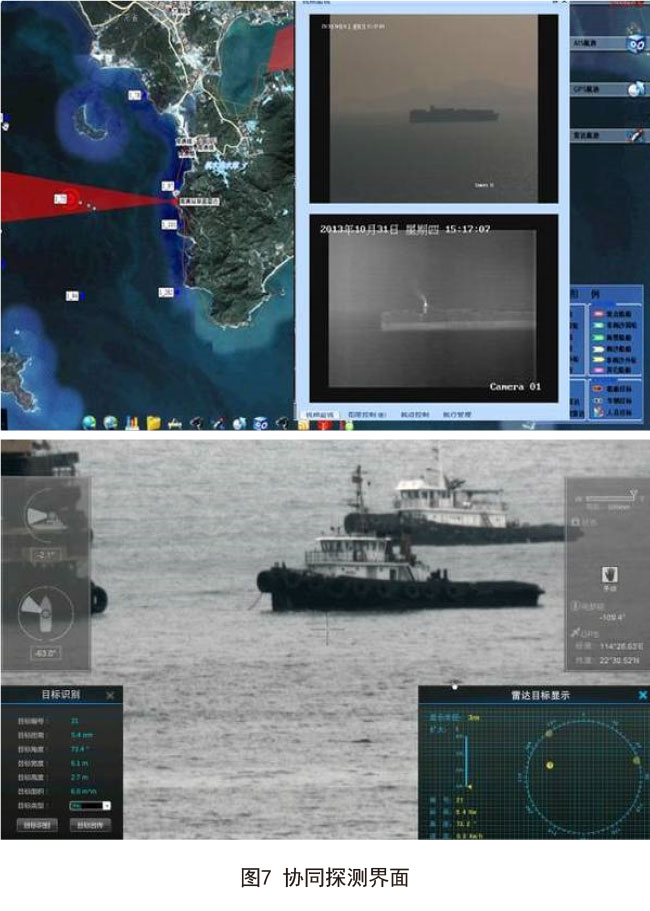Click the red square icon in the dock

click(x=325, y=425)
